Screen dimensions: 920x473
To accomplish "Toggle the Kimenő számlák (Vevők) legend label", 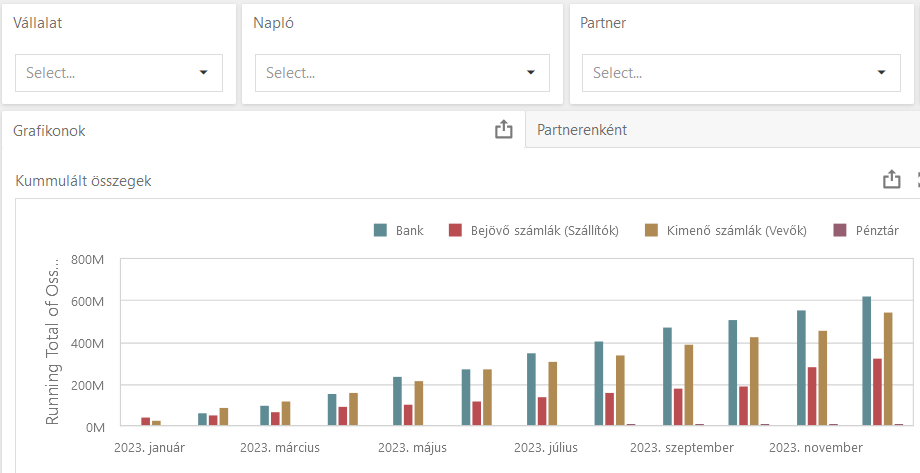I will pos(736,231).
